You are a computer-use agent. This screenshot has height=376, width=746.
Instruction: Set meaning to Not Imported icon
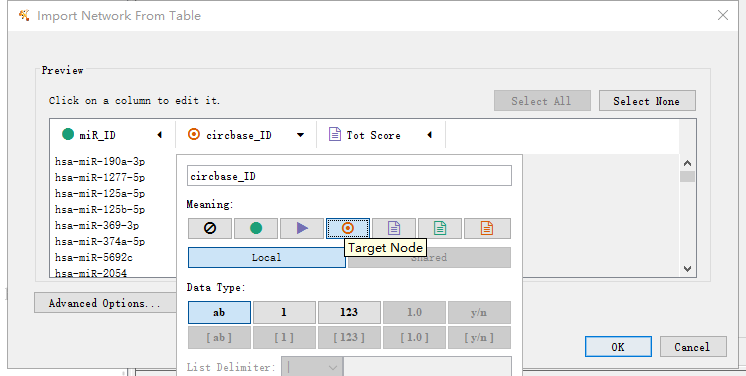click(x=210, y=228)
